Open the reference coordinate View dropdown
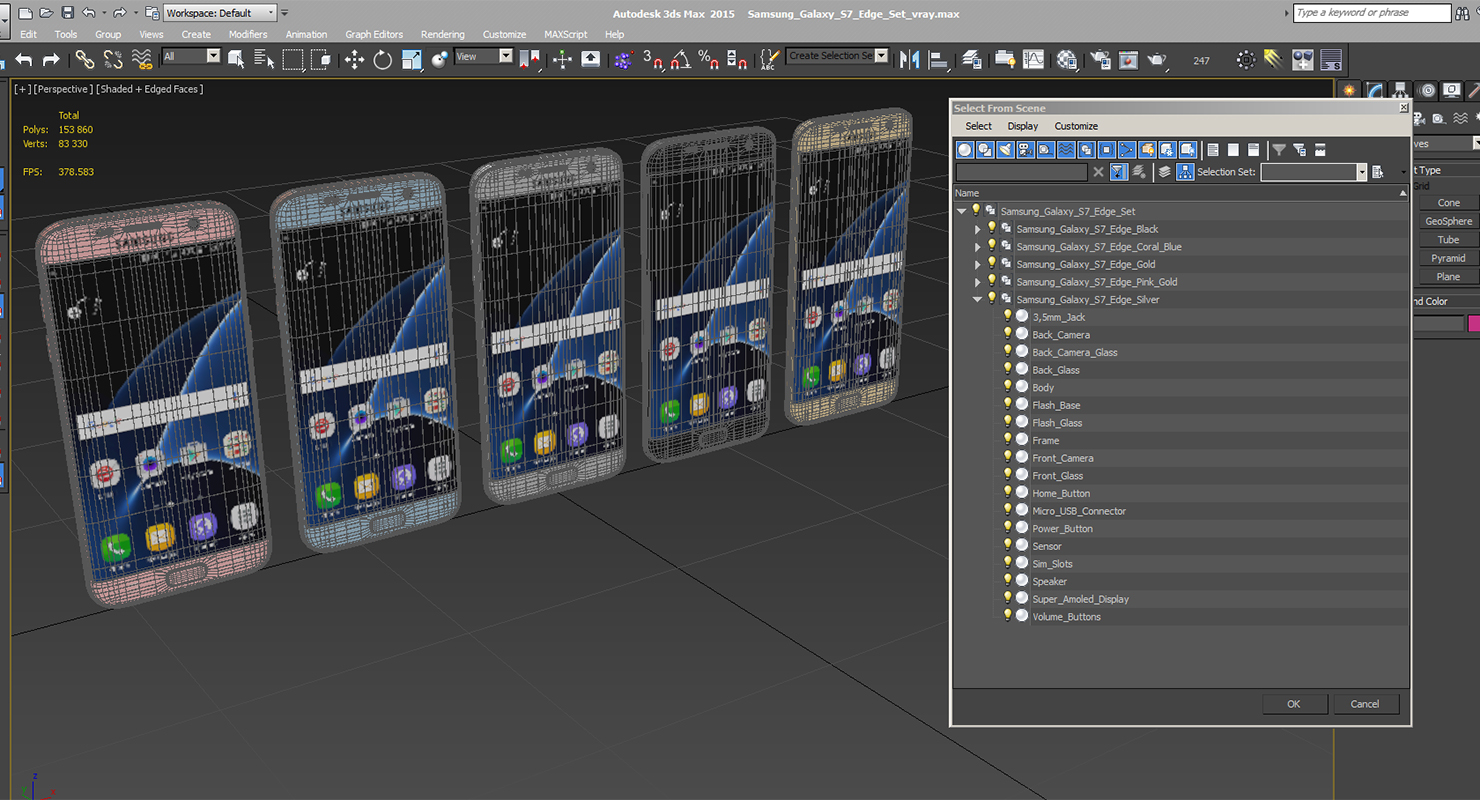This screenshot has width=1480, height=800. [483, 57]
